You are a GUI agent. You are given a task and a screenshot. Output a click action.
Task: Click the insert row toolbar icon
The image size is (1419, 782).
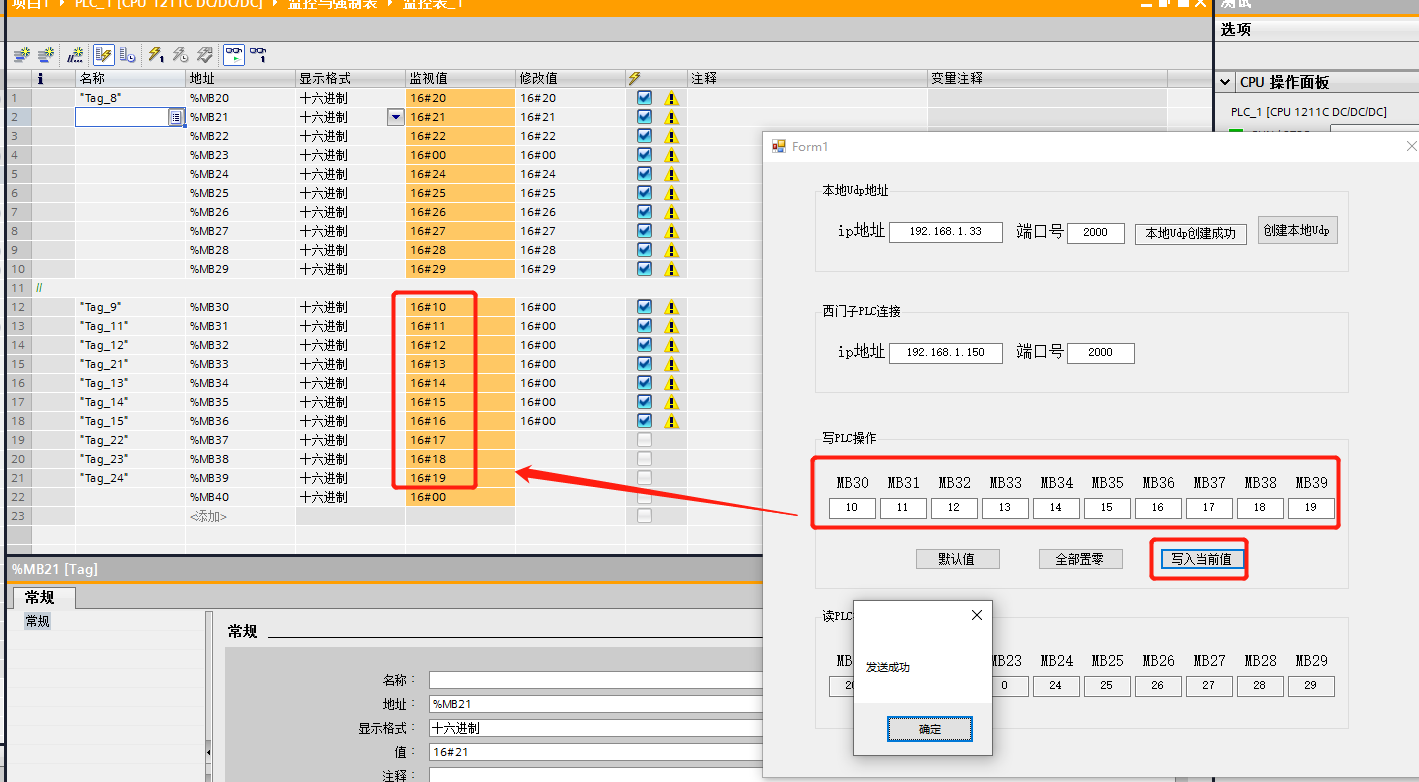[20, 54]
